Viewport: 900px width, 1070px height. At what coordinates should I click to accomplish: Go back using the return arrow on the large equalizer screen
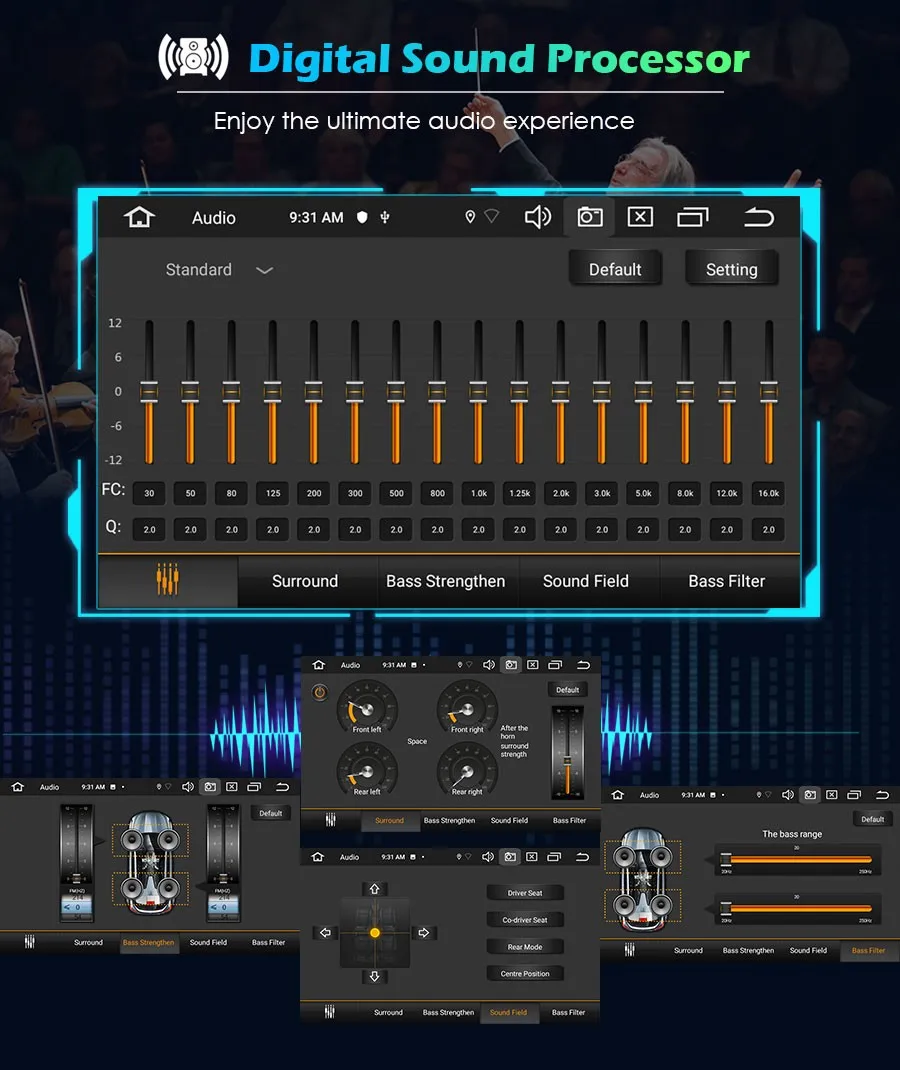tap(759, 217)
